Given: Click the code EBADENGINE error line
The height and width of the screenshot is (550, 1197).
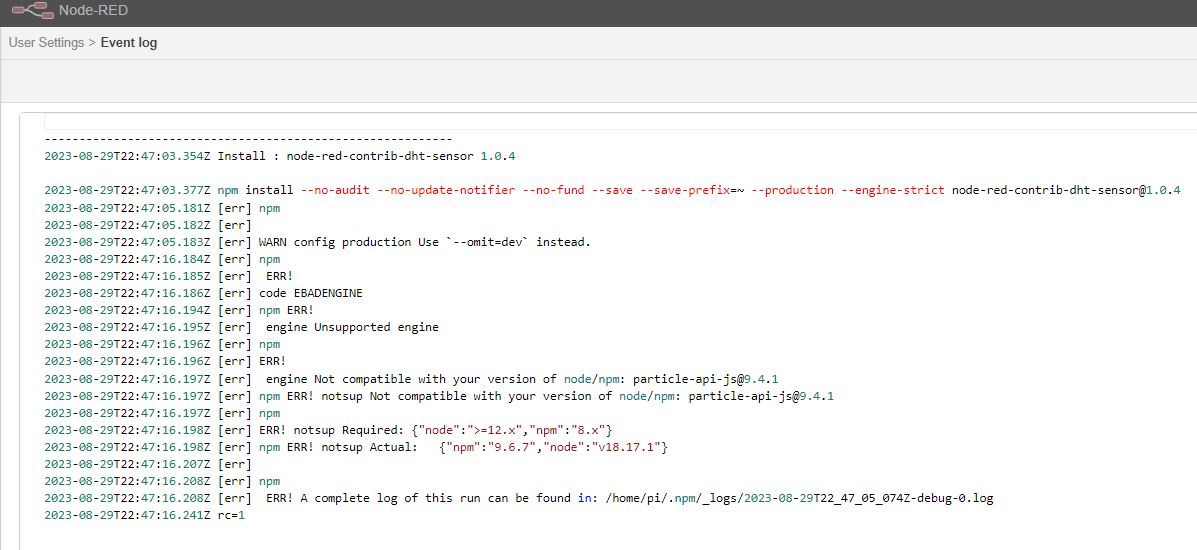Looking at the screenshot, I should [310, 293].
